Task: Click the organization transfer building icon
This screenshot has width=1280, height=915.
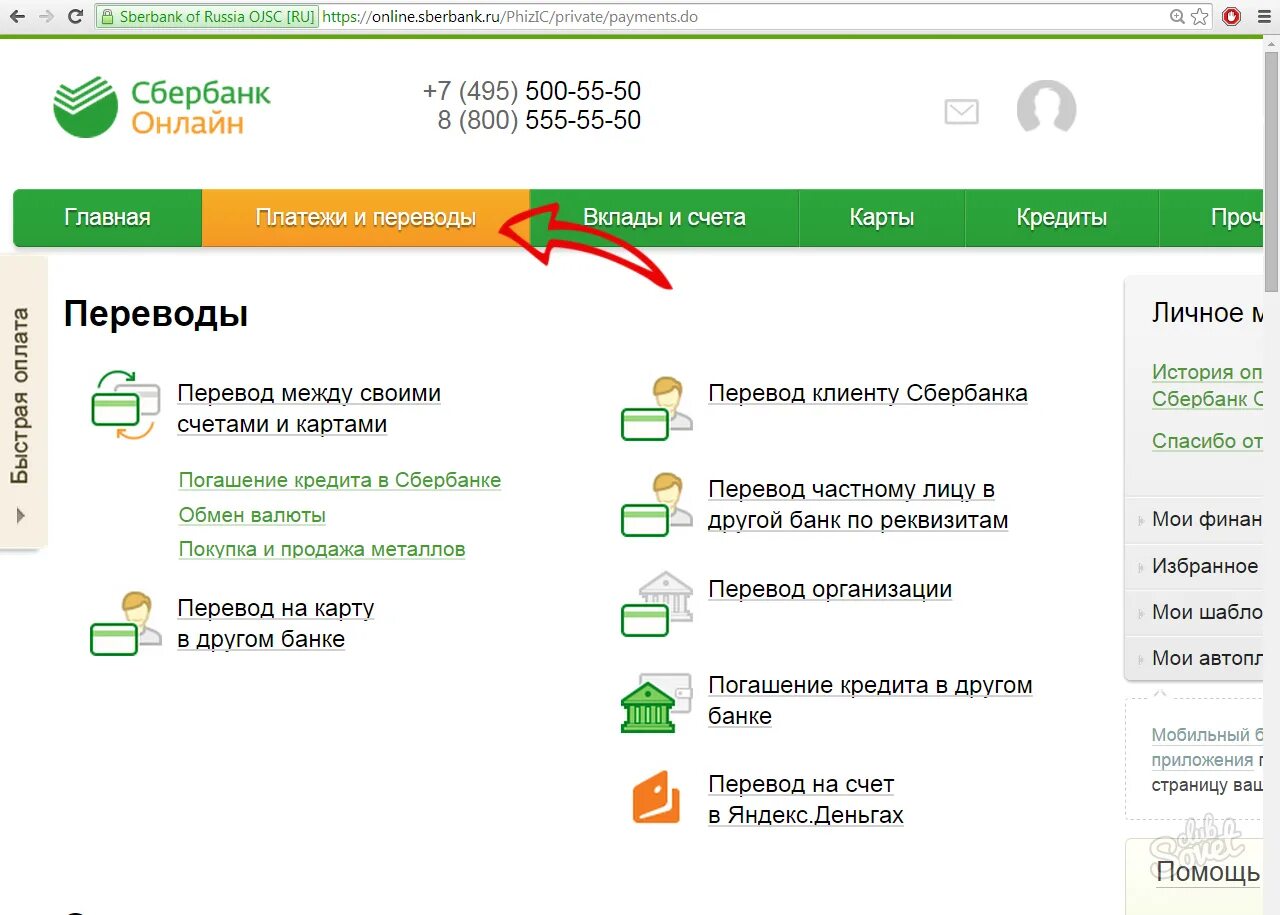Action: pyautogui.click(x=657, y=603)
